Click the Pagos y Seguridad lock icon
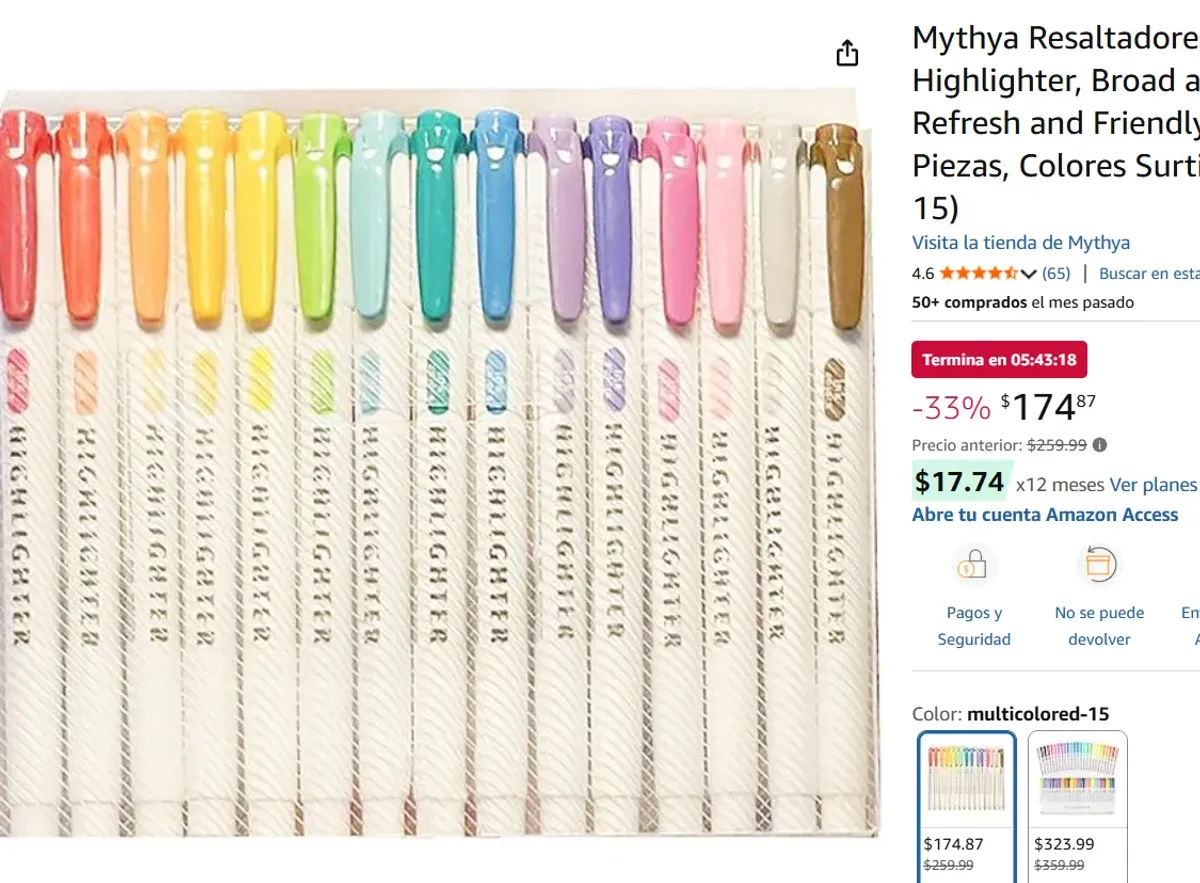 [x=973, y=566]
